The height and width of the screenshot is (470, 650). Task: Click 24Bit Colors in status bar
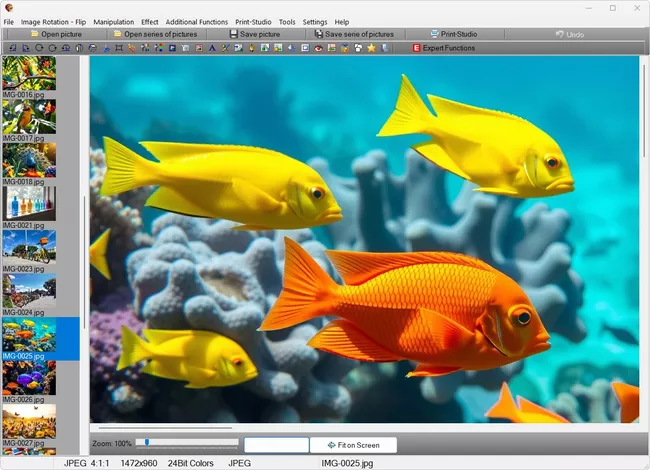pyautogui.click(x=190, y=463)
